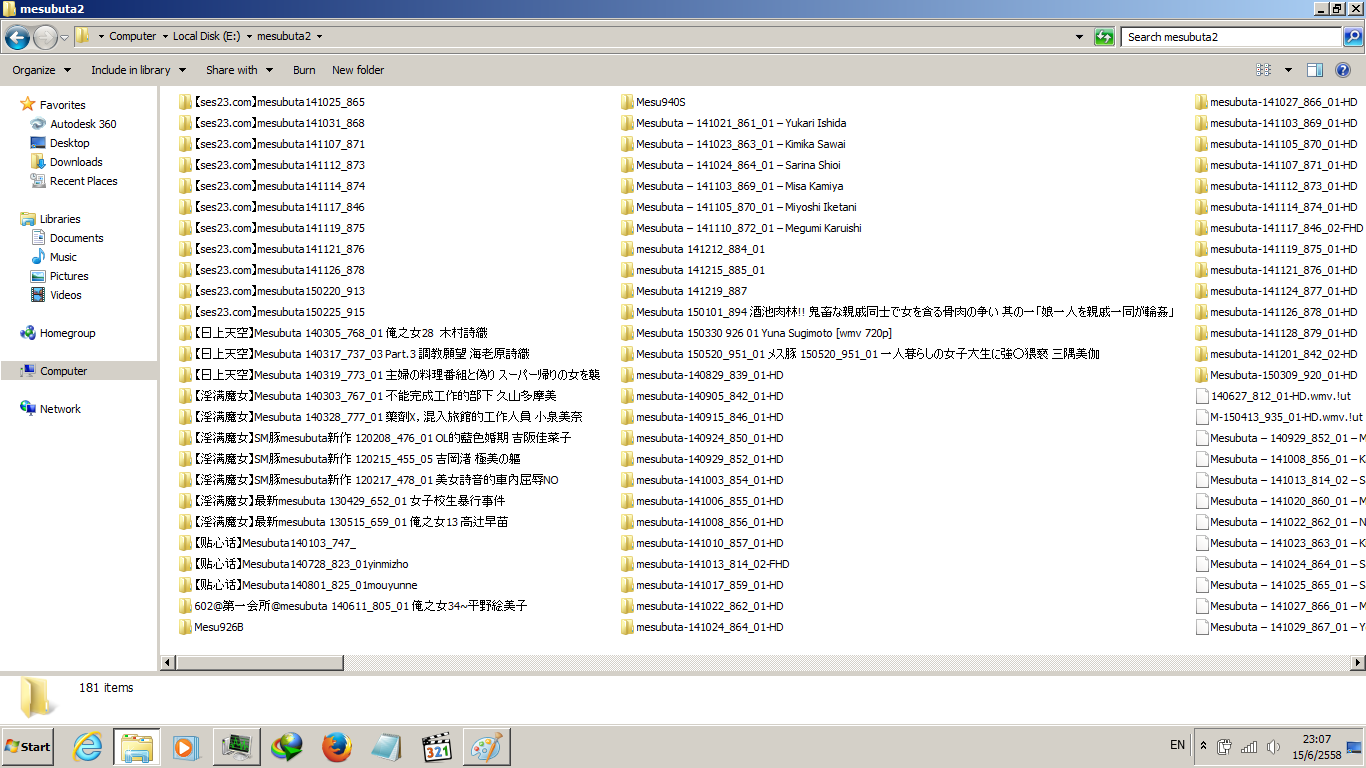
Task: Click the Forward navigation arrow button
Action: (45, 38)
